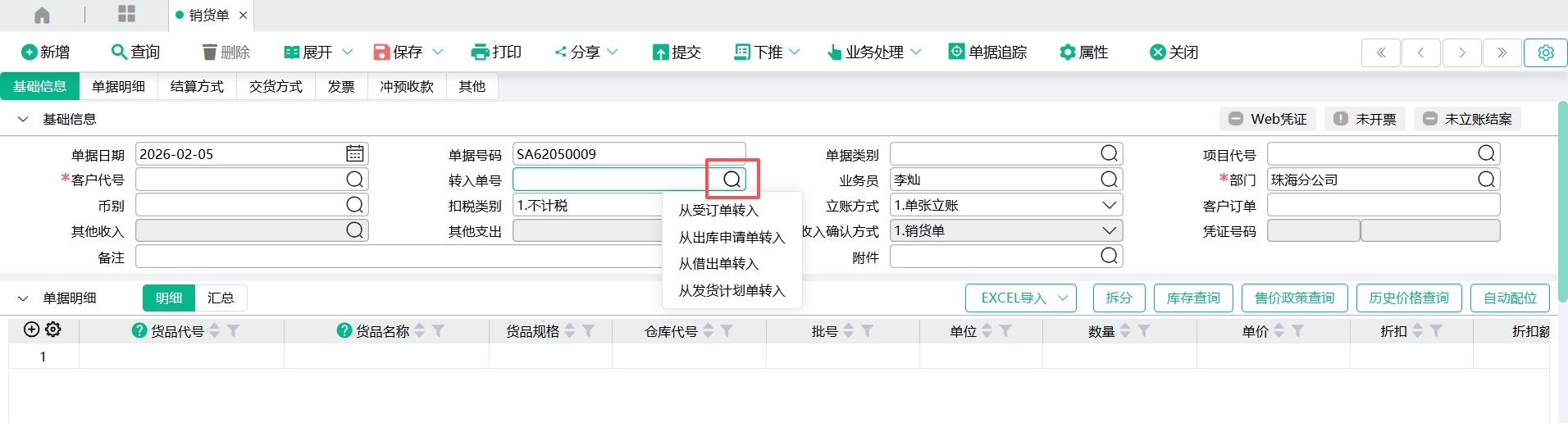Image resolution: width=1568 pixels, height=423 pixels.
Task: Toggle to 汇总 summary view
Action: (221, 298)
